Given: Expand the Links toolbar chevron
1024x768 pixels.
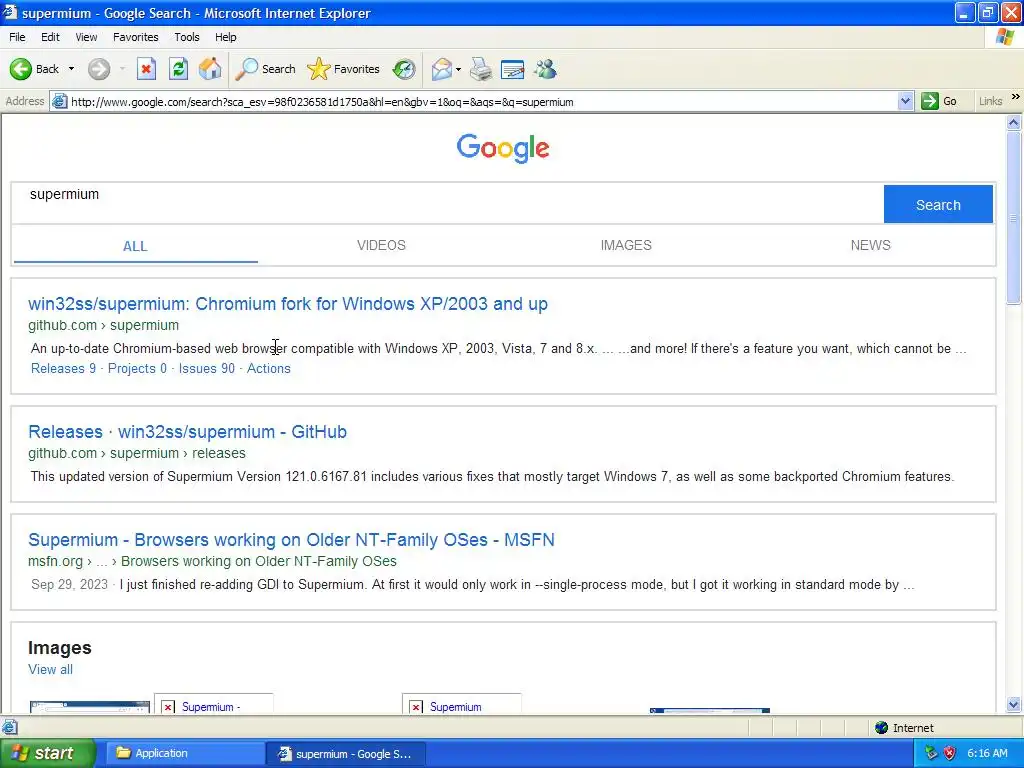Looking at the screenshot, I should 1016,97.
